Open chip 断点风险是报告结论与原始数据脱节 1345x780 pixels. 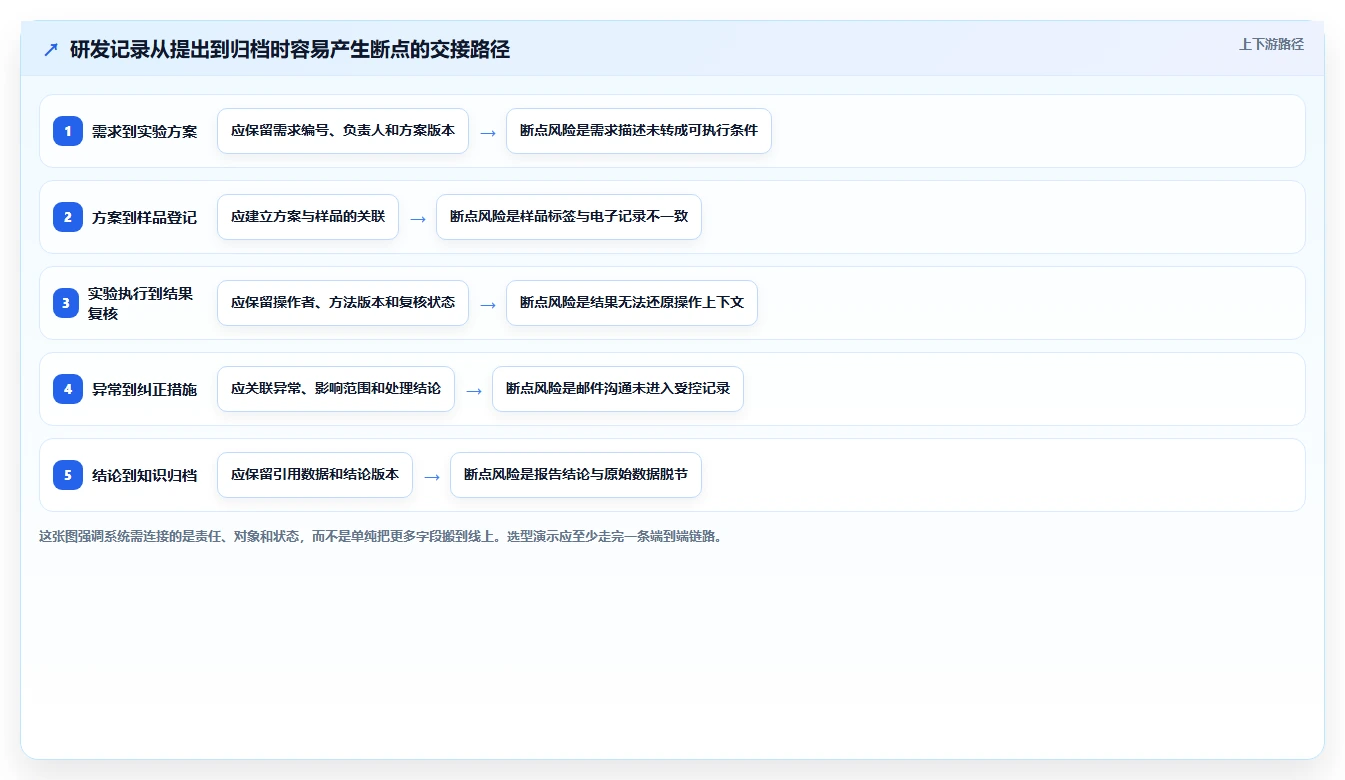pos(576,475)
